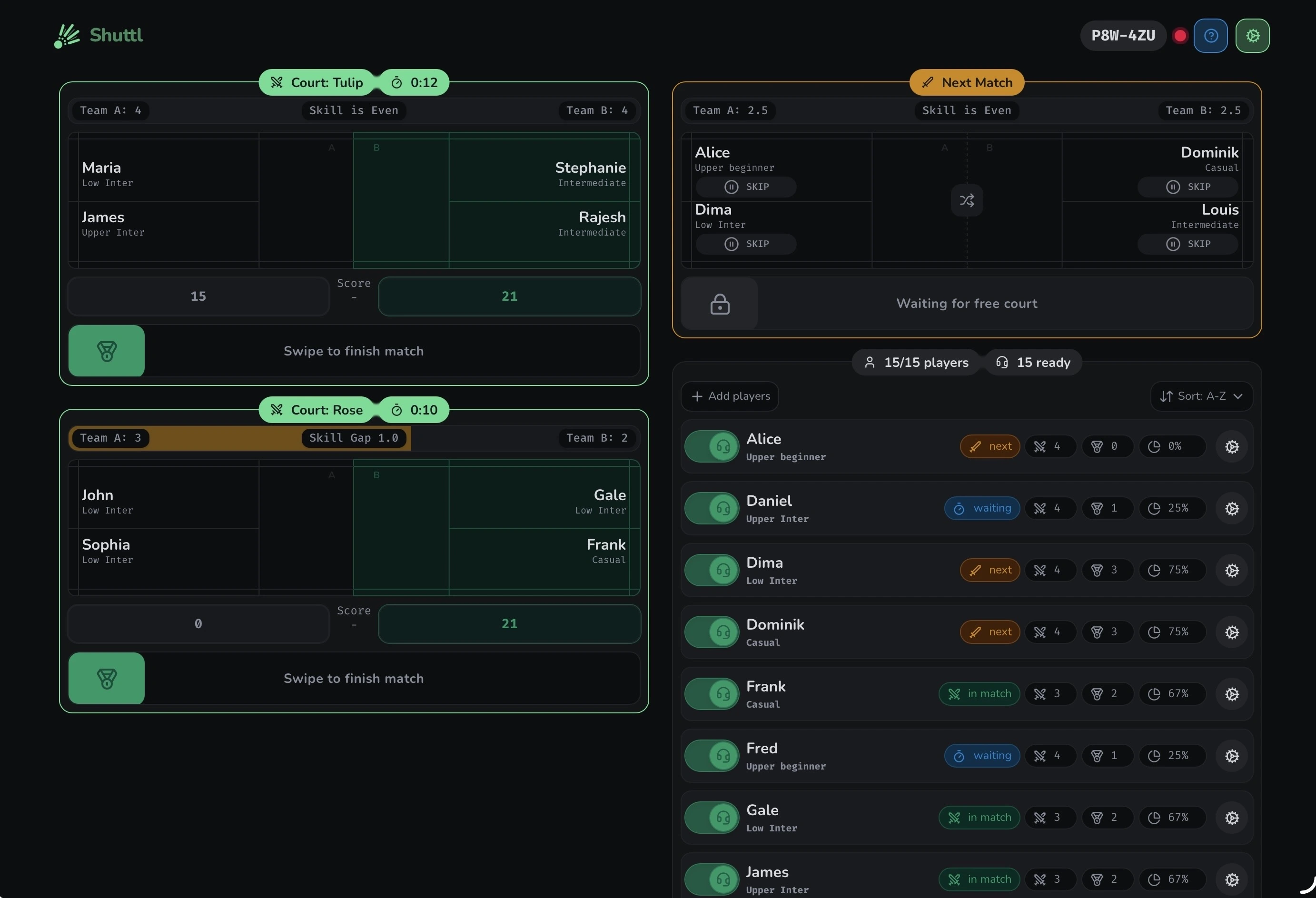Click Daniel's wins medal stat
The image size is (1316, 898).
pyautogui.click(x=1107, y=508)
